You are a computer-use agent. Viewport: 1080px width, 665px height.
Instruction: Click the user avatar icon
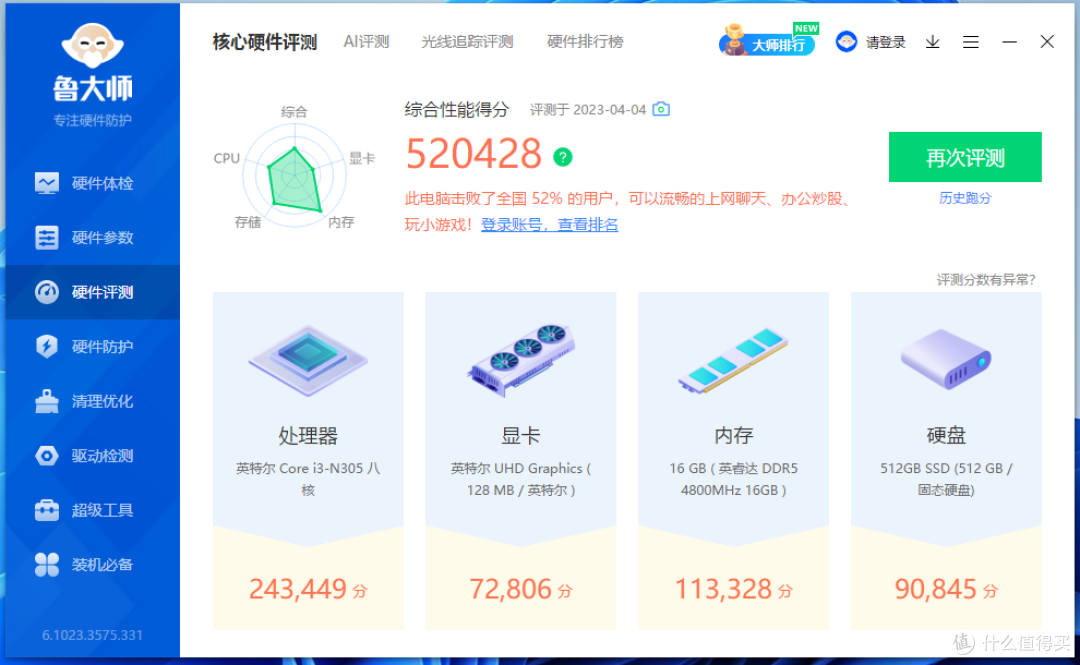[846, 42]
